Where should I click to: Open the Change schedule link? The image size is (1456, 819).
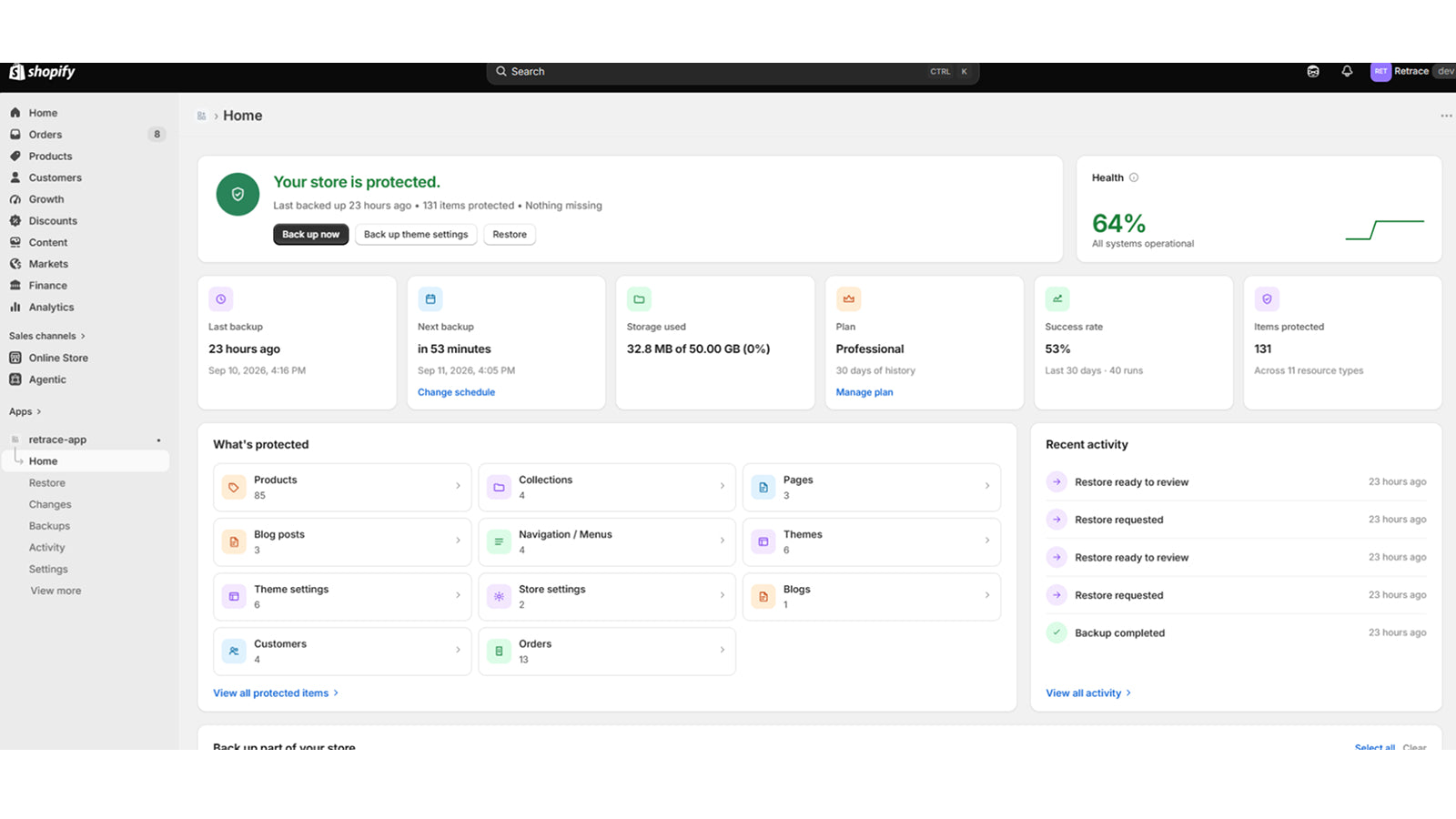pyautogui.click(x=456, y=392)
